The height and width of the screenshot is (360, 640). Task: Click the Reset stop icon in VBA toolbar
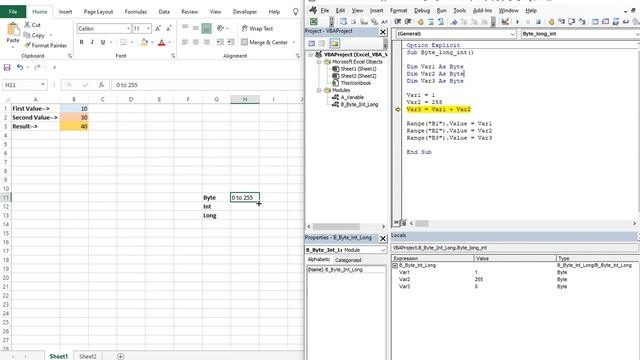(x=538, y=22)
